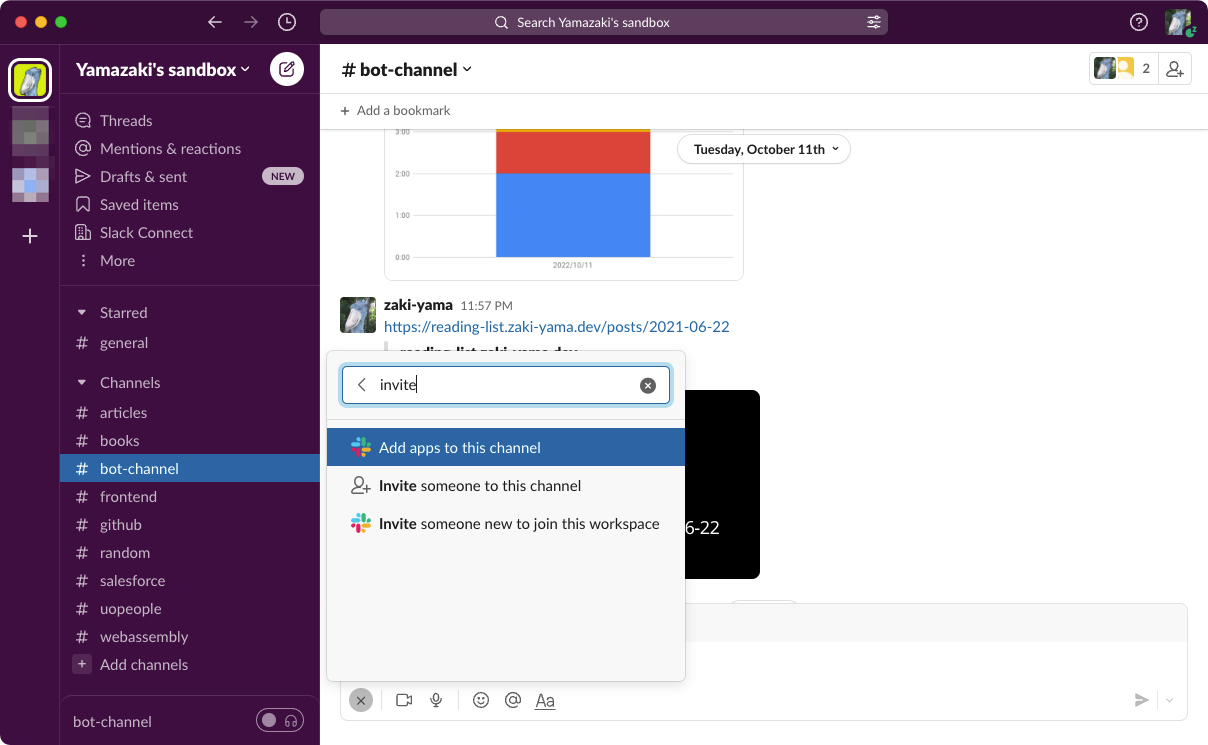Toggle text formatting Aa icon

[545, 700]
